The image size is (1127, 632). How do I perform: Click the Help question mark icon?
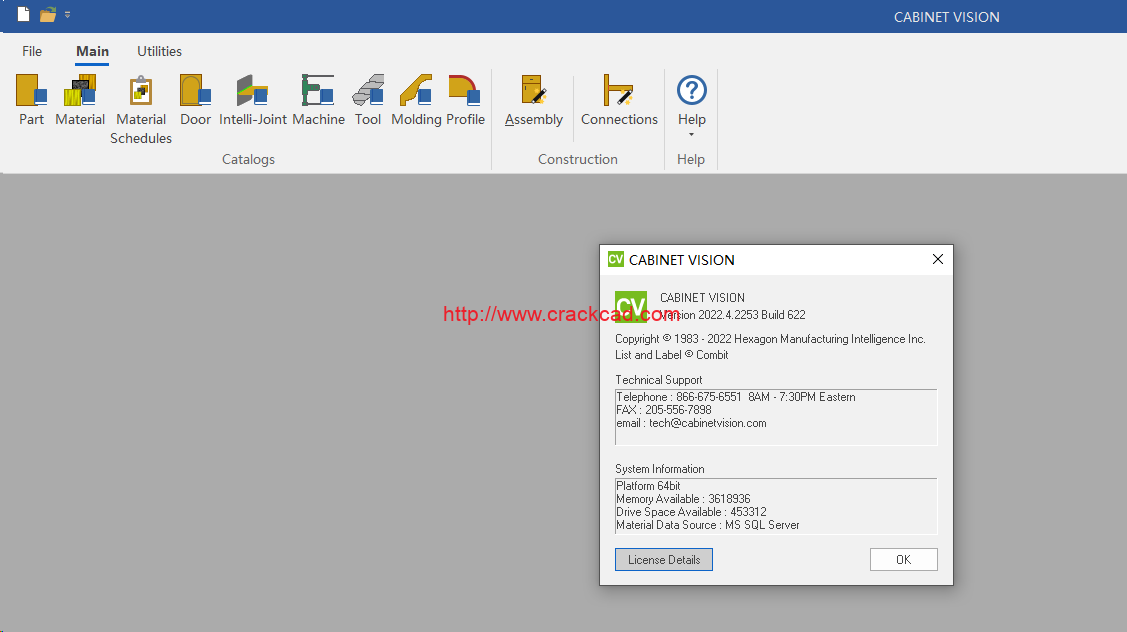pos(691,91)
